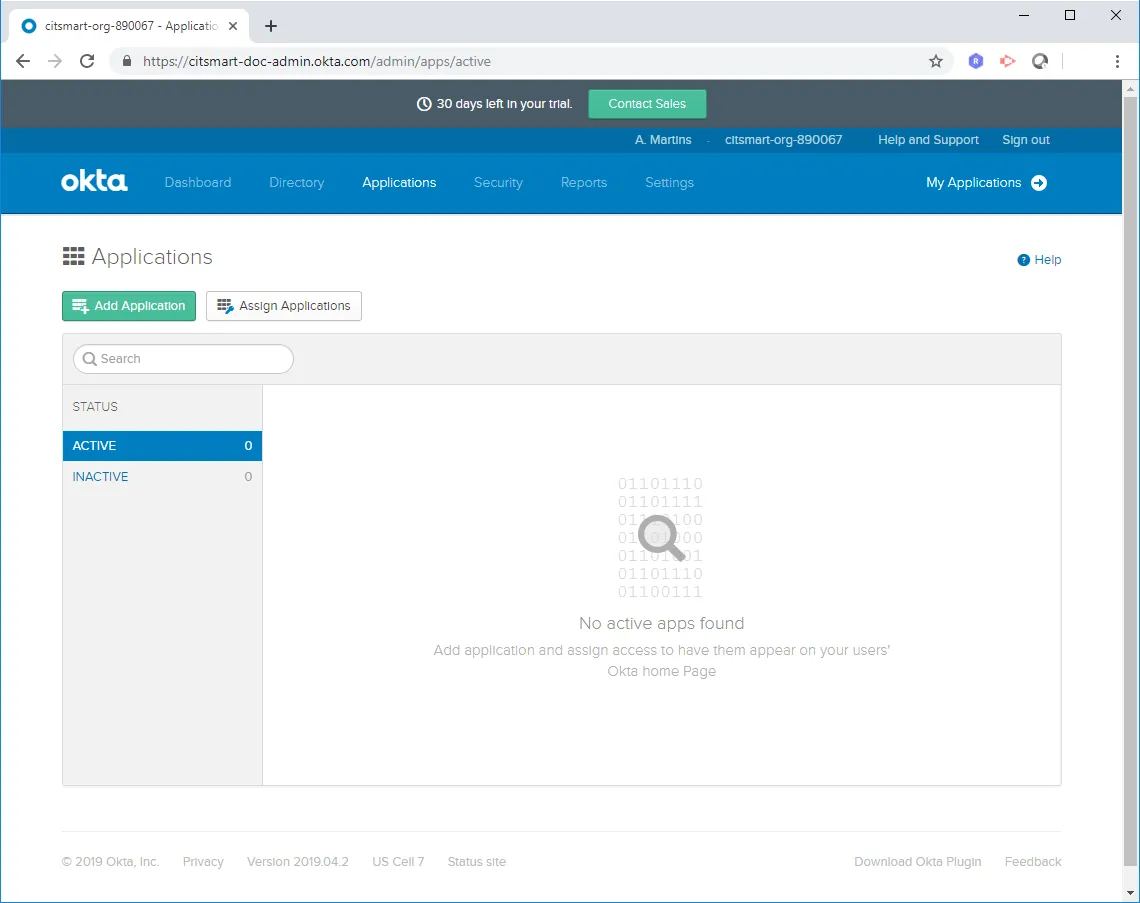Viewport: 1140px width, 903px height.
Task: Close the citsmart-org browser tab
Action: tap(233, 26)
